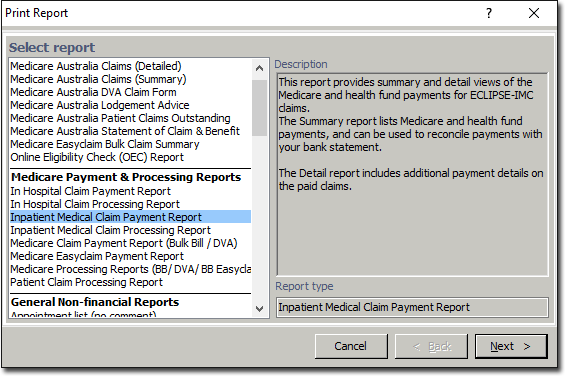Click the report list scrollbar thumb
This screenshot has width=565, height=376.
click(259, 108)
